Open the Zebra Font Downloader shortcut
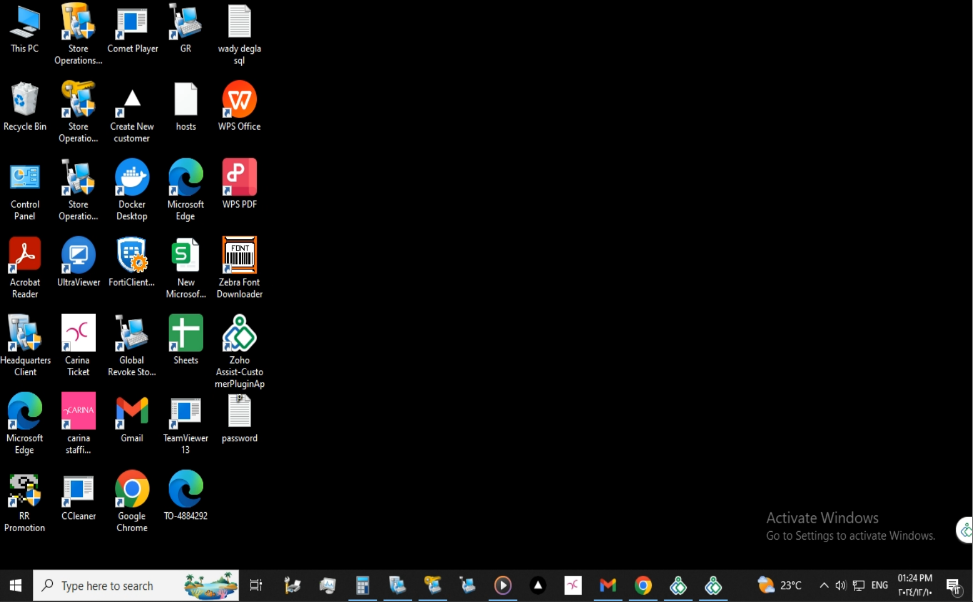 pyautogui.click(x=240, y=268)
